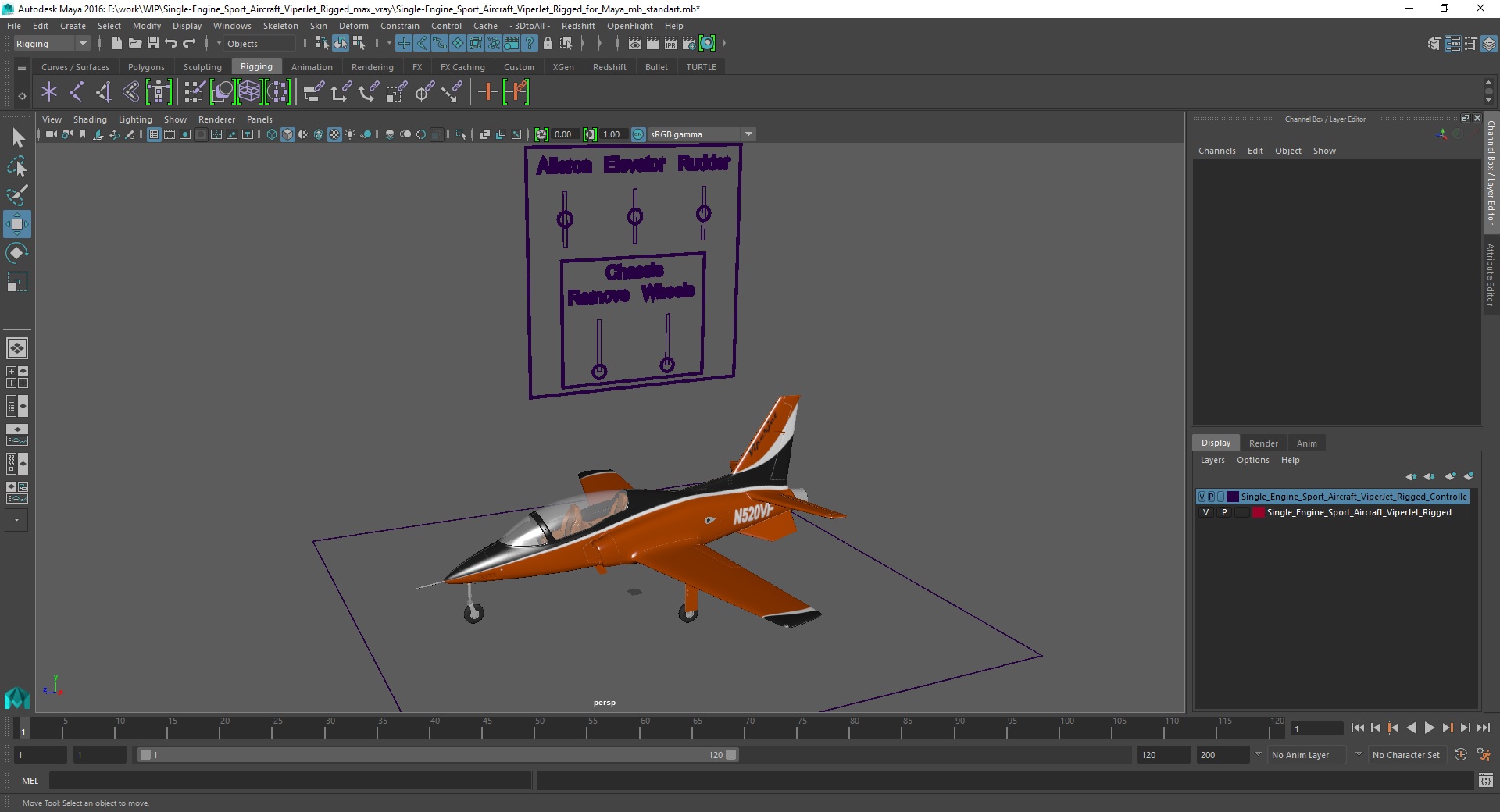Select the Create Joint shelf tool
The image size is (1500, 812).
tap(77, 92)
